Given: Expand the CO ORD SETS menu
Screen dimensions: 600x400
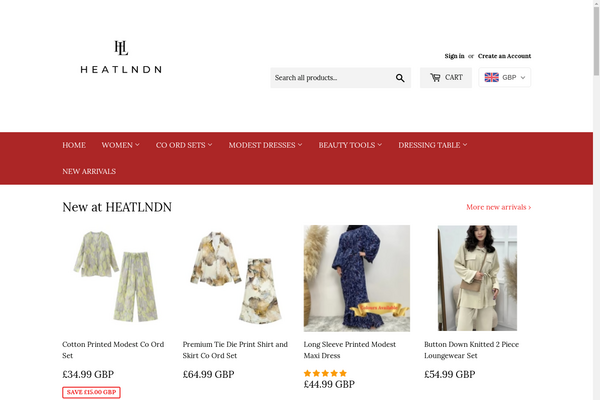Looking at the screenshot, I should pyautogui.click(x=184, y=145).
